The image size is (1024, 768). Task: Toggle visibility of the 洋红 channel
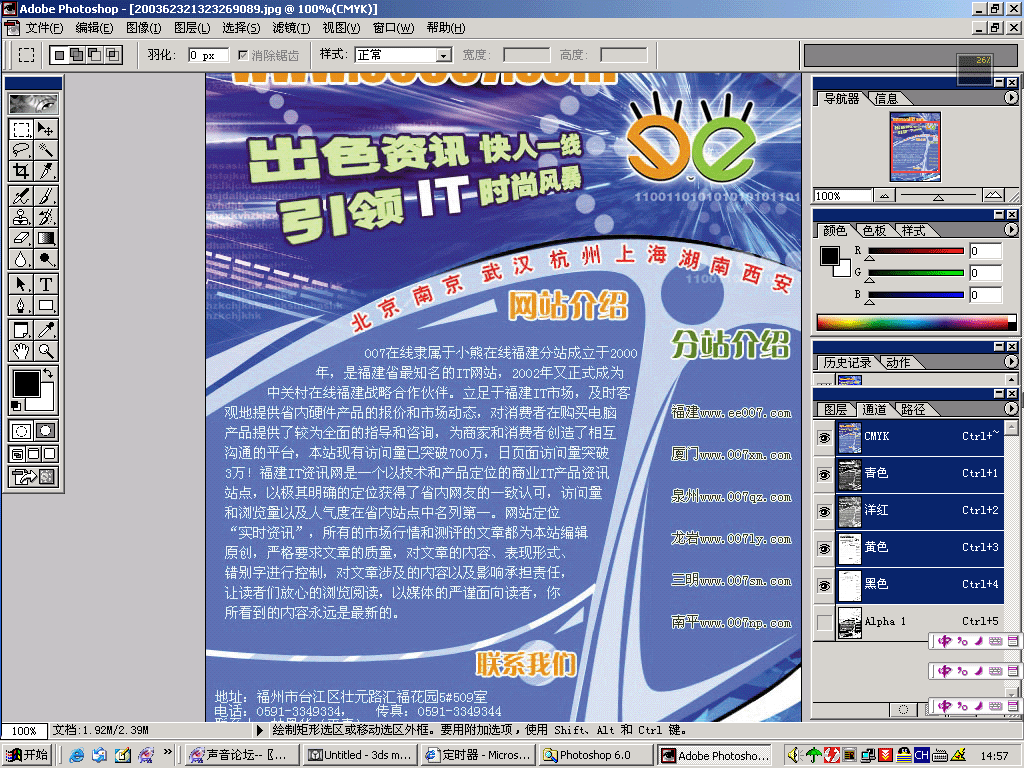pyautogui.click(x=824, y=511)
